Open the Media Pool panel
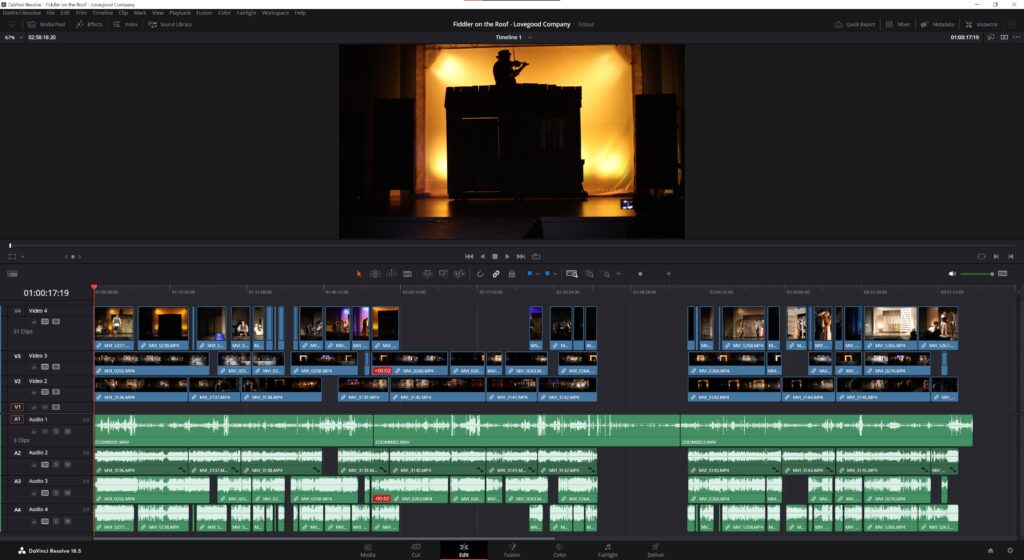Viewport: 1024px width, 560px height. pyautogui.click(x=47, y=24)
